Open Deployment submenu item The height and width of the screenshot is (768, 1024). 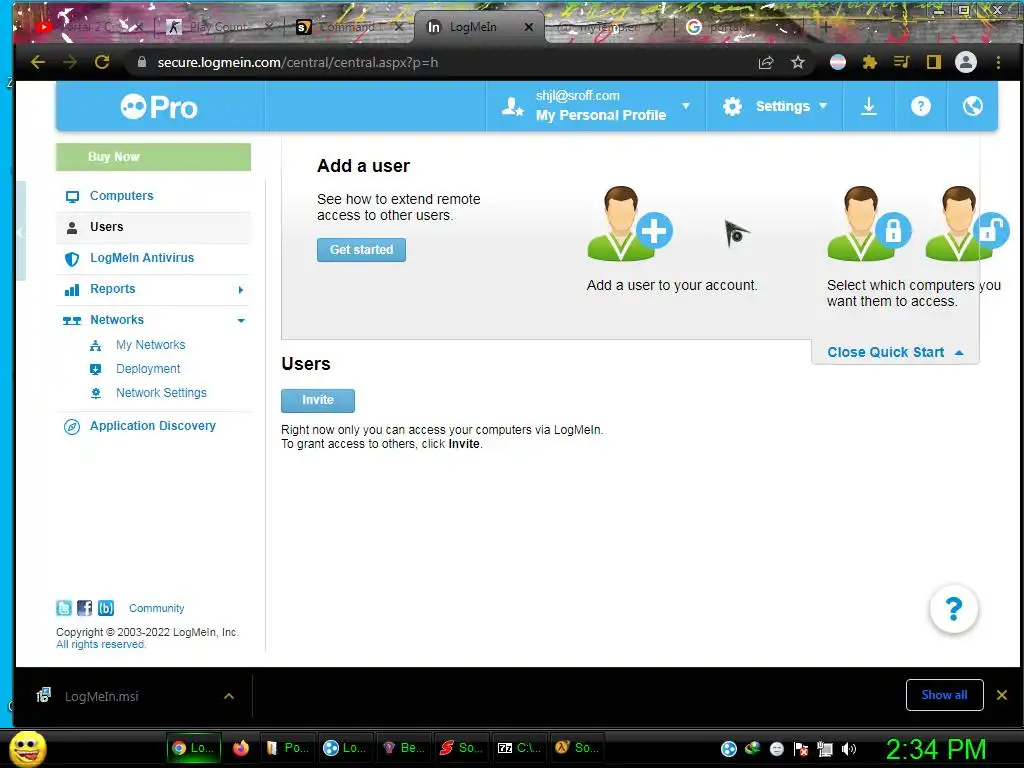tap(148, 369)
